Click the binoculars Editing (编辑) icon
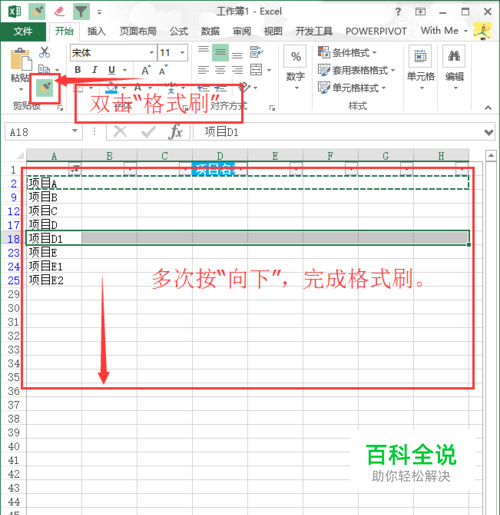The height and width of the screenshot is (515, 500). coord(454,56)
